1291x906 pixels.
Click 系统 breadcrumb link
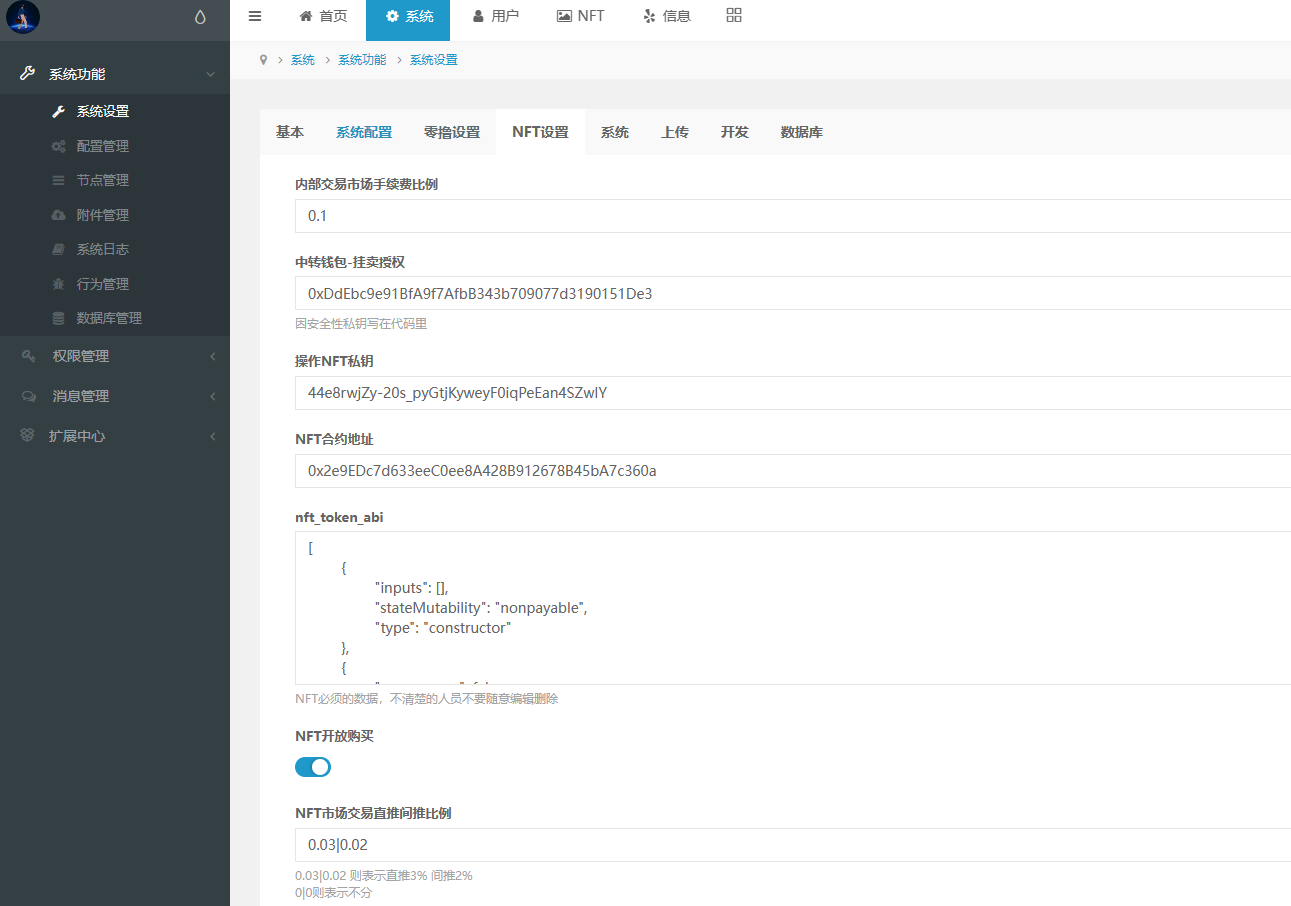[303, 60]
